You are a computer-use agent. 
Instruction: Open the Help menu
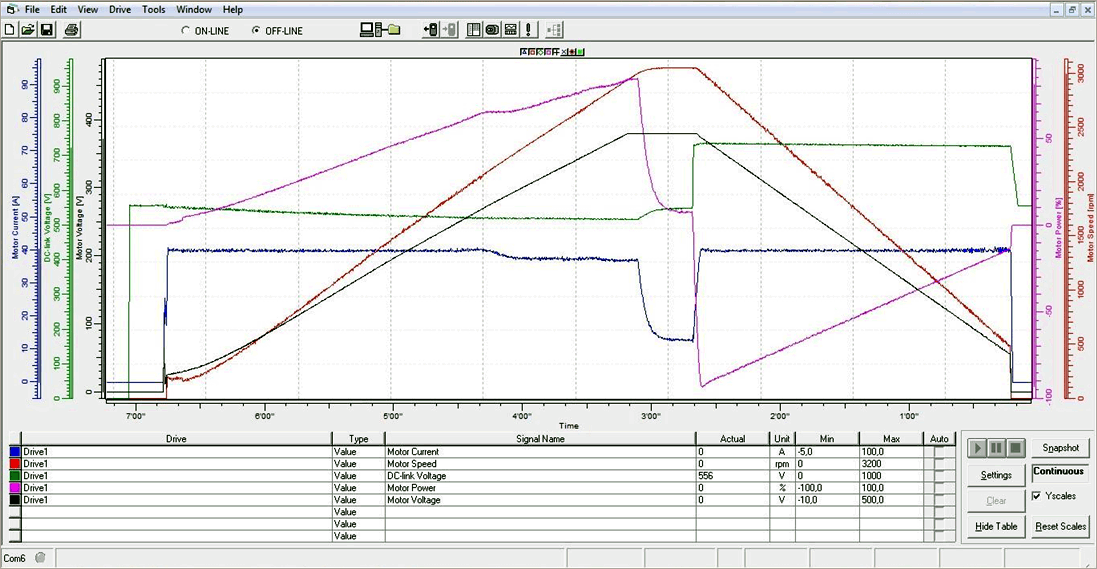point(233,9)
